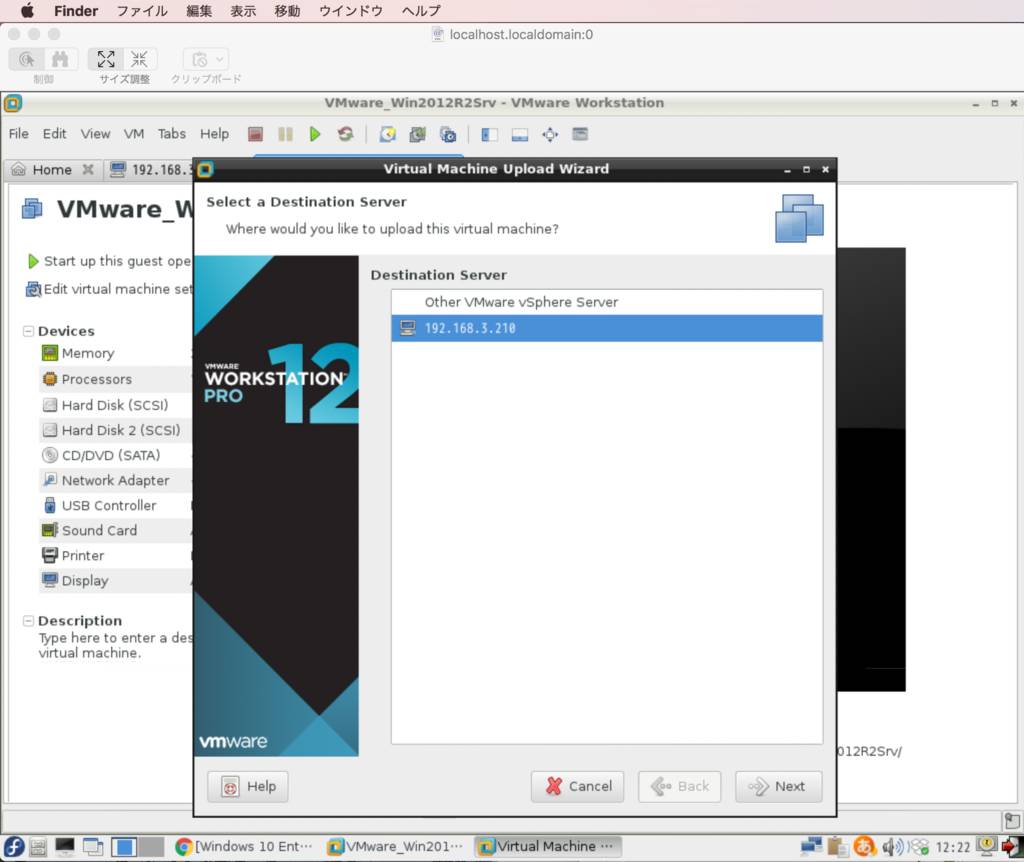Image resolution: width=1024 pixels, height=862 pixels.
Task: Click the logout icon in tray
Action: tap(1012, 847)
